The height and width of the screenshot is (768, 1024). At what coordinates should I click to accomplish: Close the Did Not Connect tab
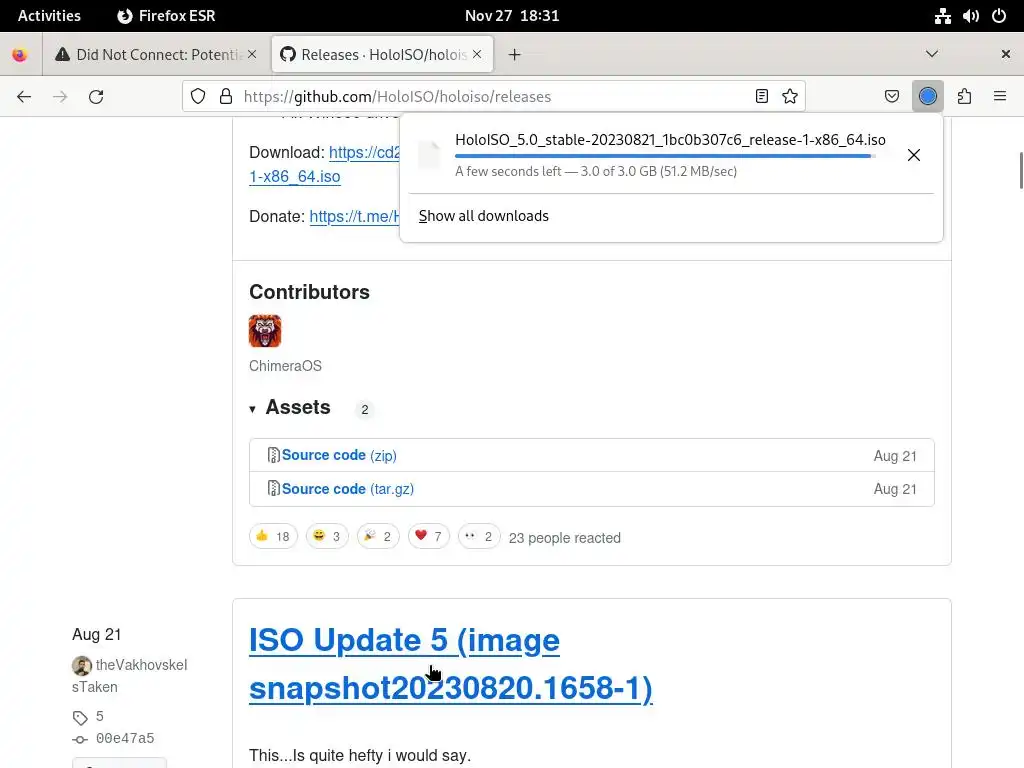(252, 54)
